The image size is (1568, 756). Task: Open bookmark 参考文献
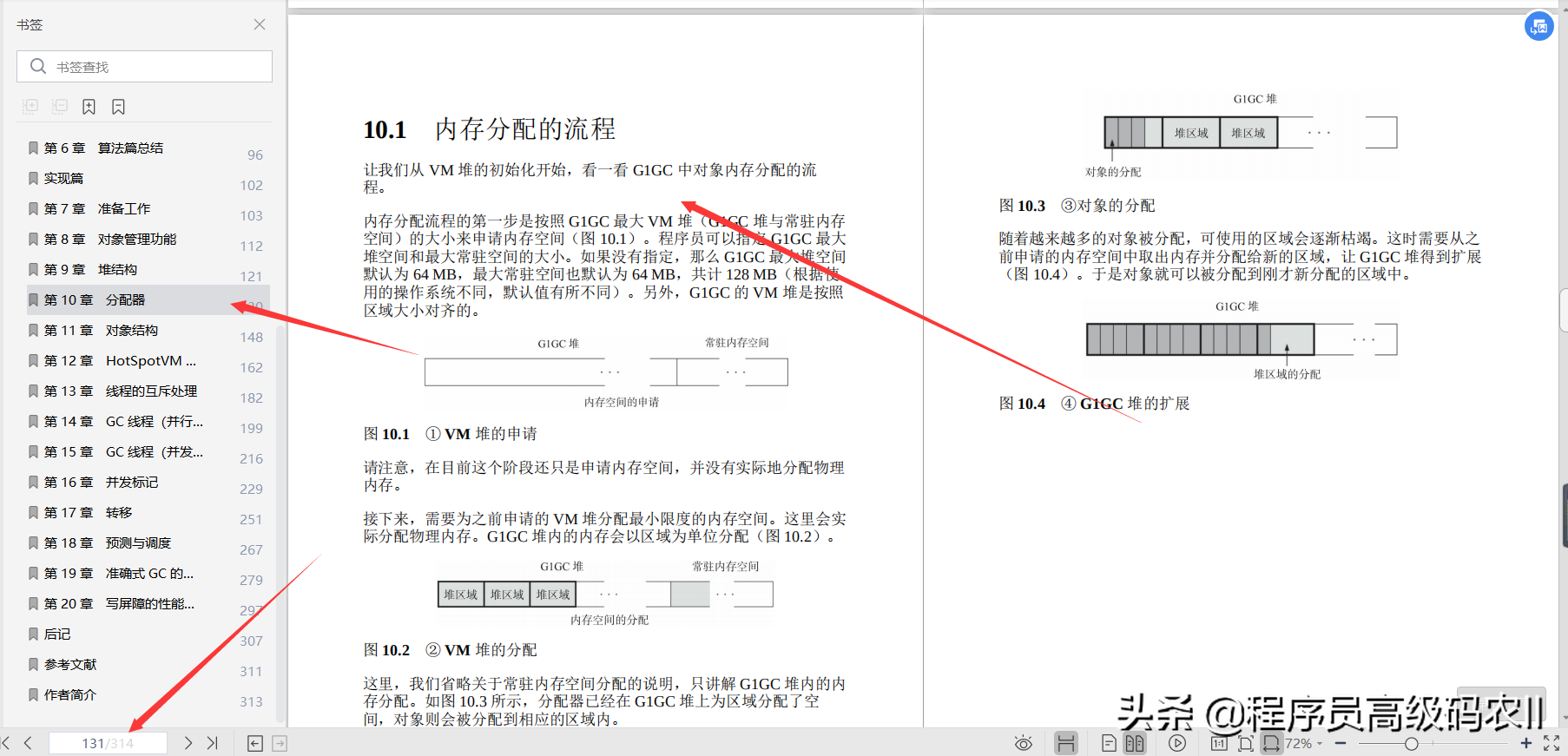pyautogui.click(x=70, y=665)
